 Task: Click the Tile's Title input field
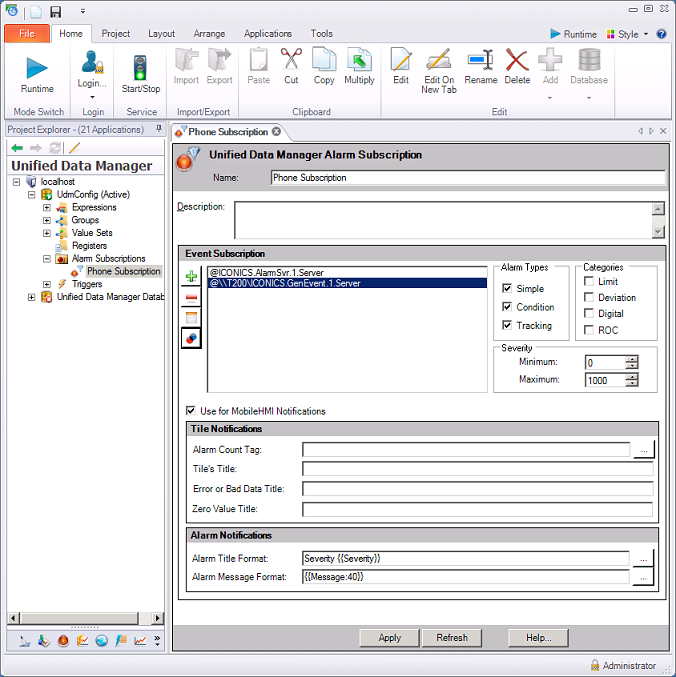pos(477,469)
